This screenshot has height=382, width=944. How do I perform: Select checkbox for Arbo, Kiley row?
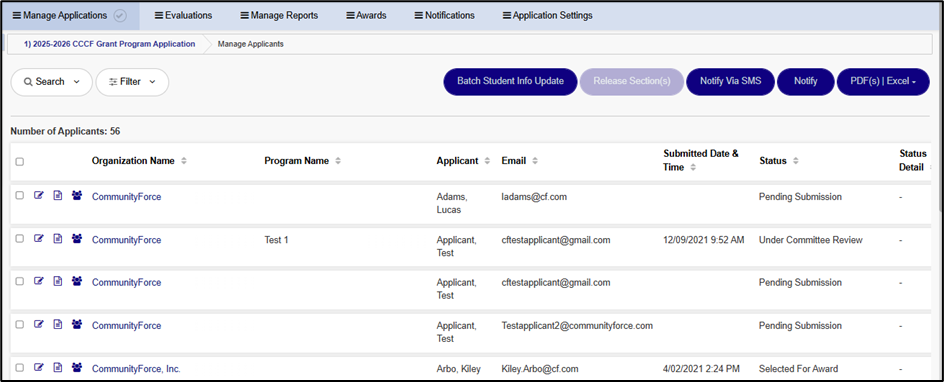(x=19, y=367)
